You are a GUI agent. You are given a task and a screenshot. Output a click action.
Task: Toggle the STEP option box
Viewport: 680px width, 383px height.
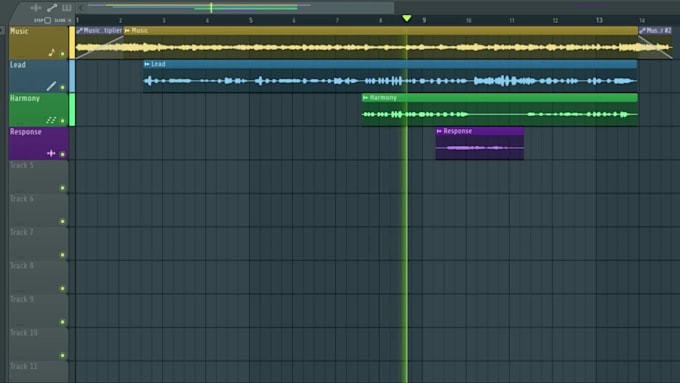pos(48,20)
